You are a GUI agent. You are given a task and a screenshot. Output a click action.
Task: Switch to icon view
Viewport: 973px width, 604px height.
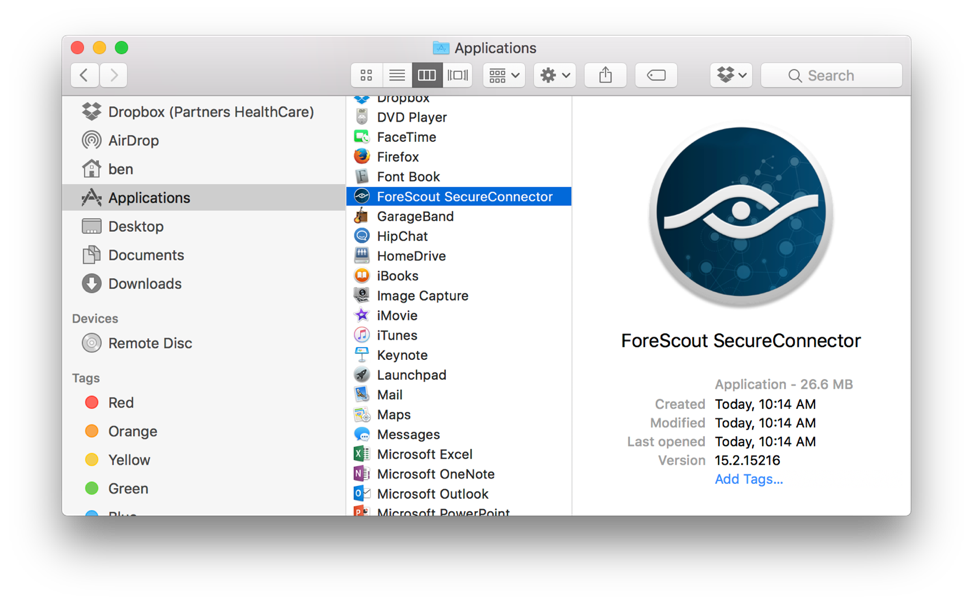[366, 76]
